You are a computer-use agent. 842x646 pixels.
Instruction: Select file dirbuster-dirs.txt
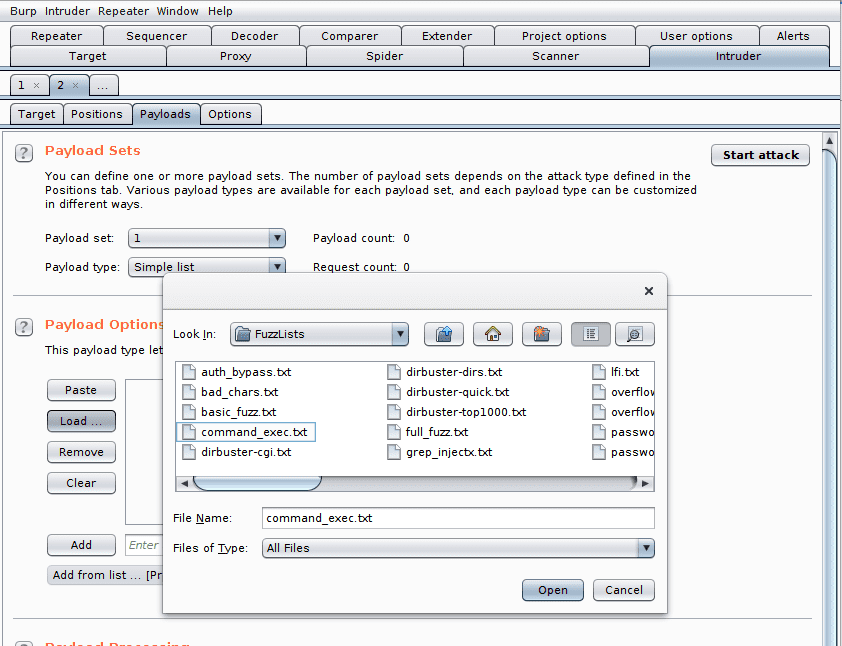tap(445, 372)
